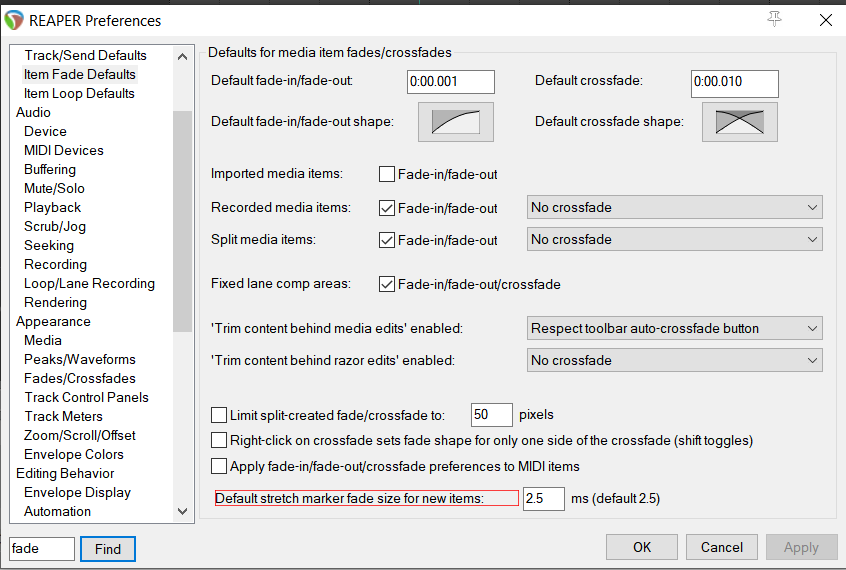Click the limit fade pixels field showing 50

tap(492, 415)
